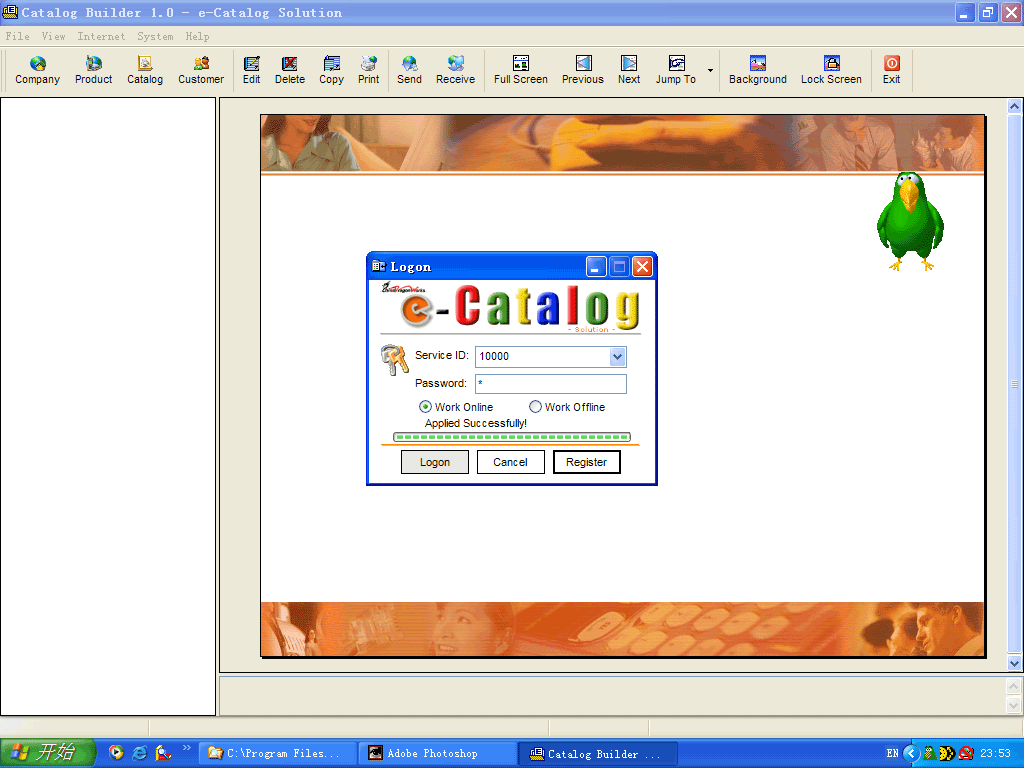Click the Logon button
1024x768 pixels.
(435, 462)
